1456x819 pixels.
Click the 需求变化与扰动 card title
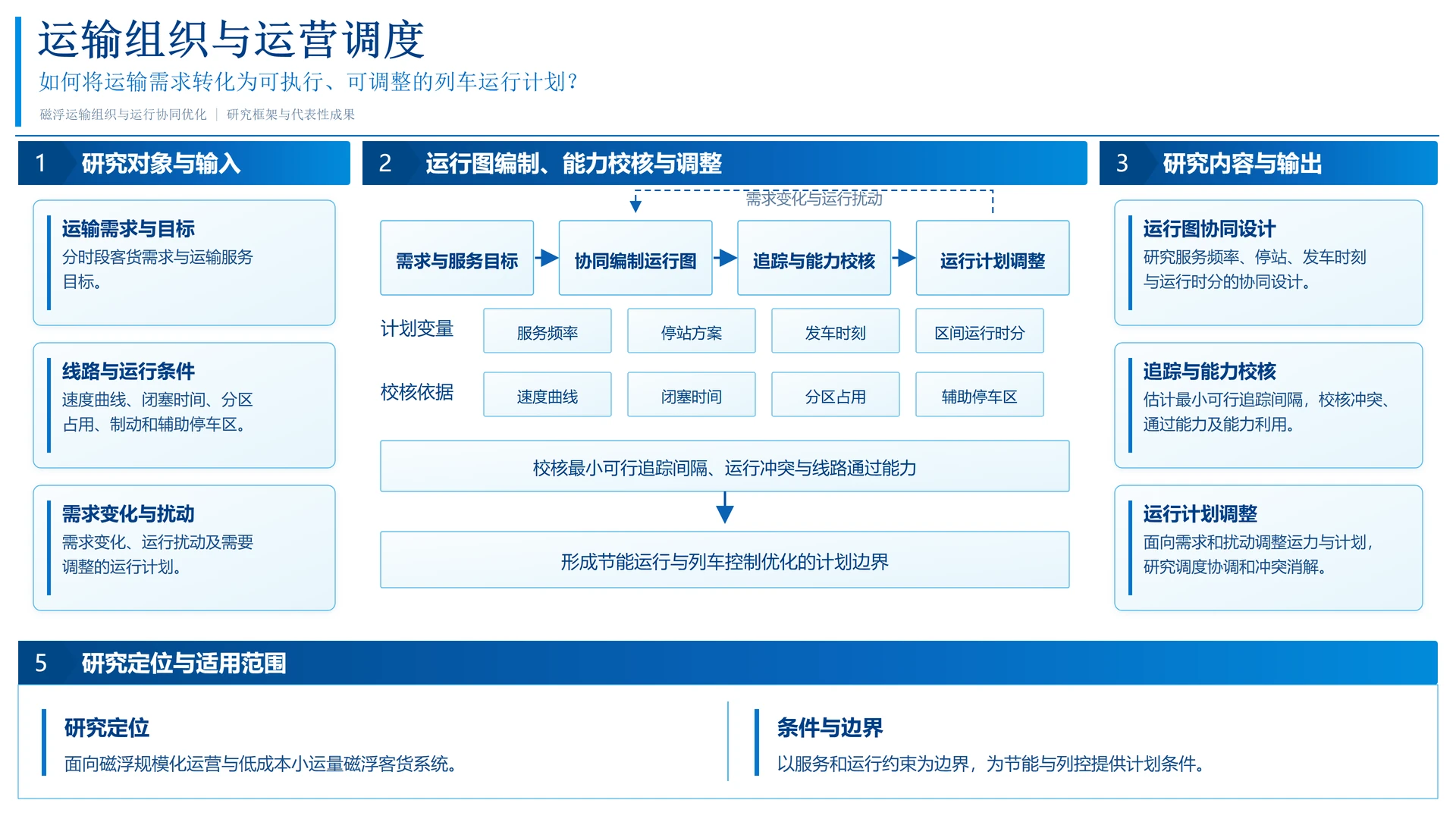point(128,514)
